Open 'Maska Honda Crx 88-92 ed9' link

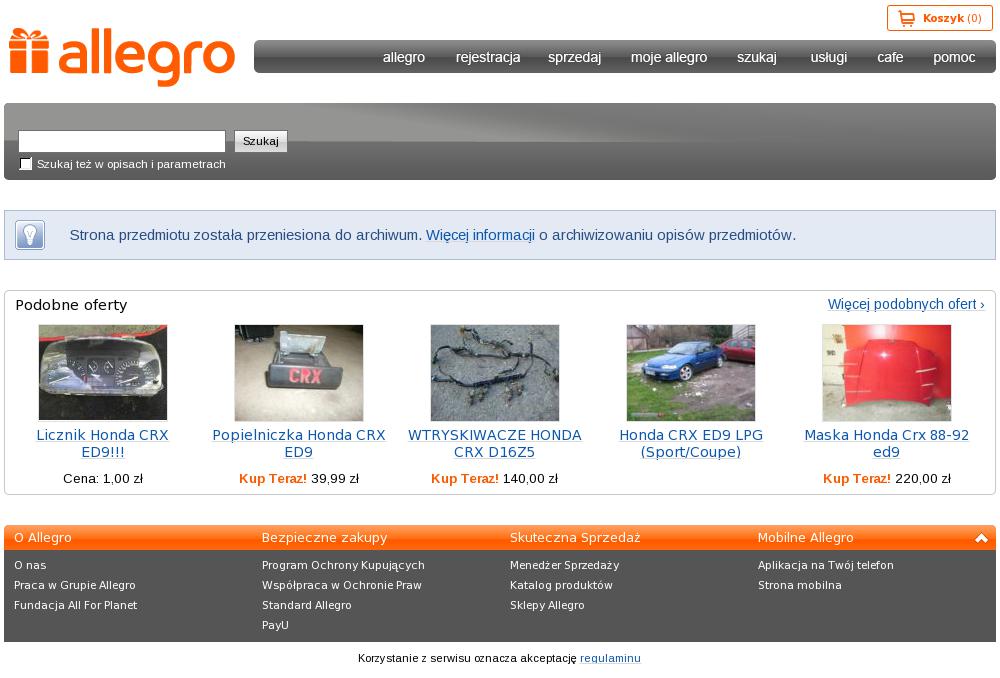(x=886, y=443)
